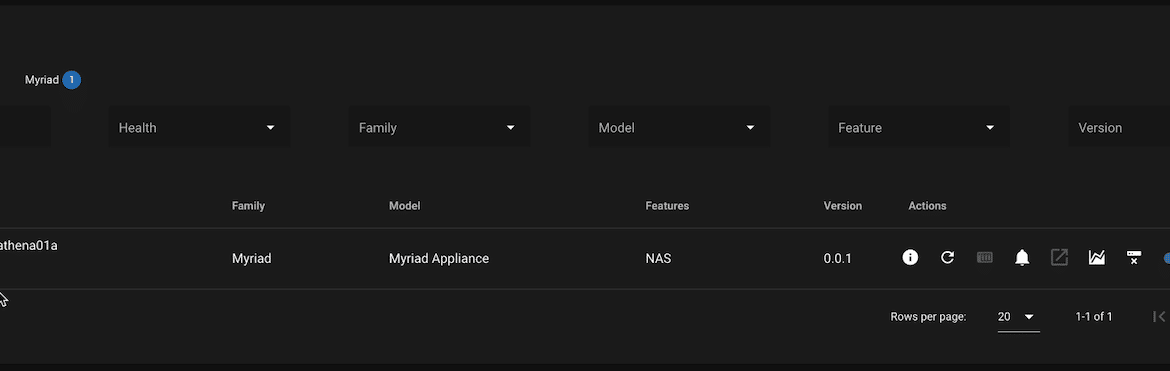Sort by the Features column header
The height and width of the screenshot is (371, 1170).
(667, 205)
